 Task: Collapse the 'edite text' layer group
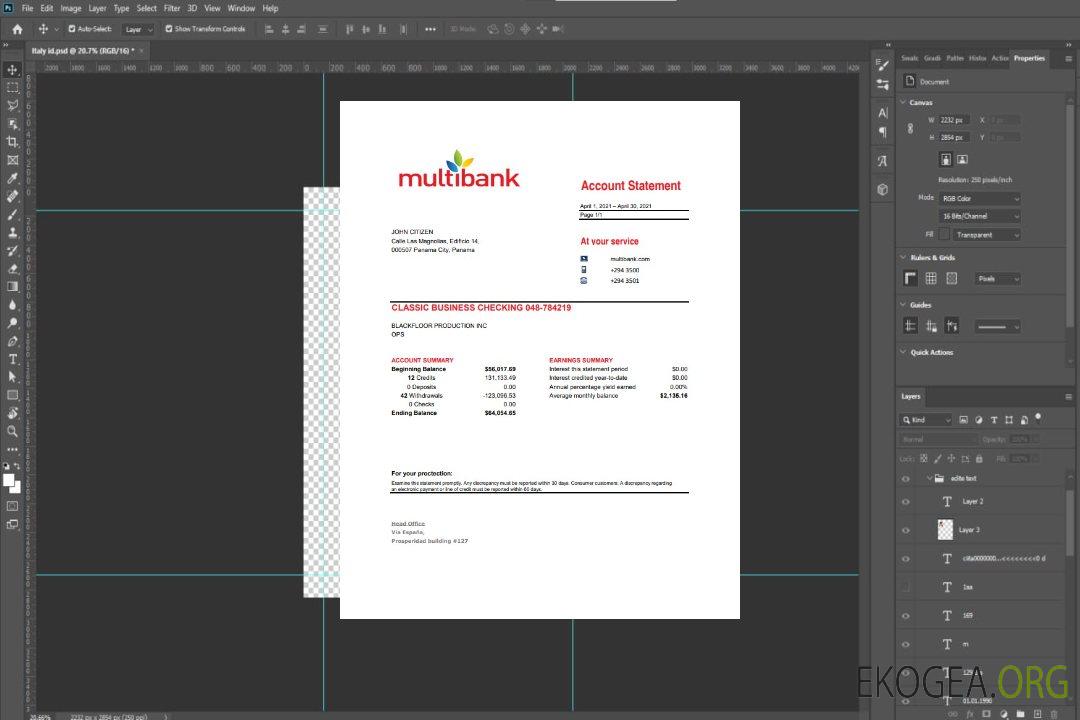click(x=929, y=478)
